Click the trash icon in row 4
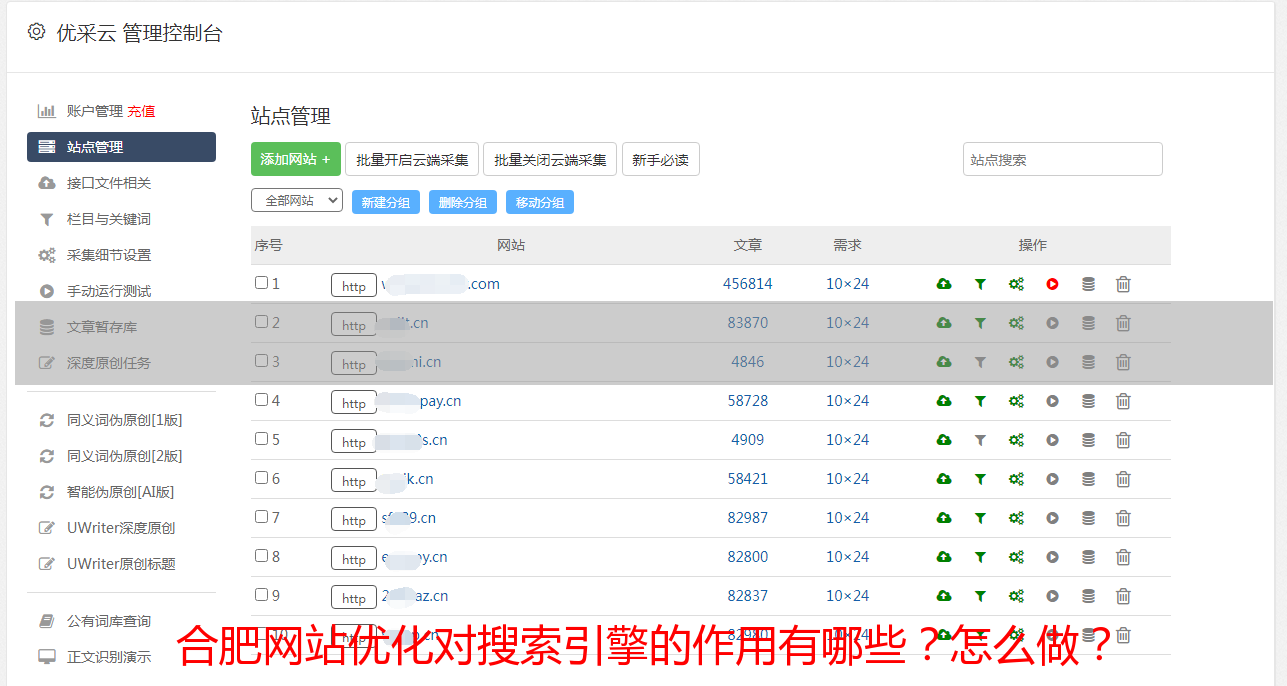The width and height of the screenshot is (1287, 686). 1123,401
